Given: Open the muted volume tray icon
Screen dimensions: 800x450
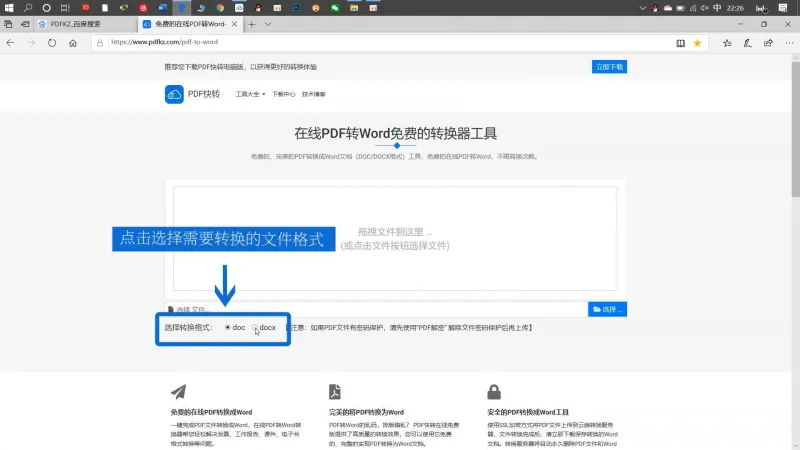Looking at the screenshot, I should pos(705,8).
